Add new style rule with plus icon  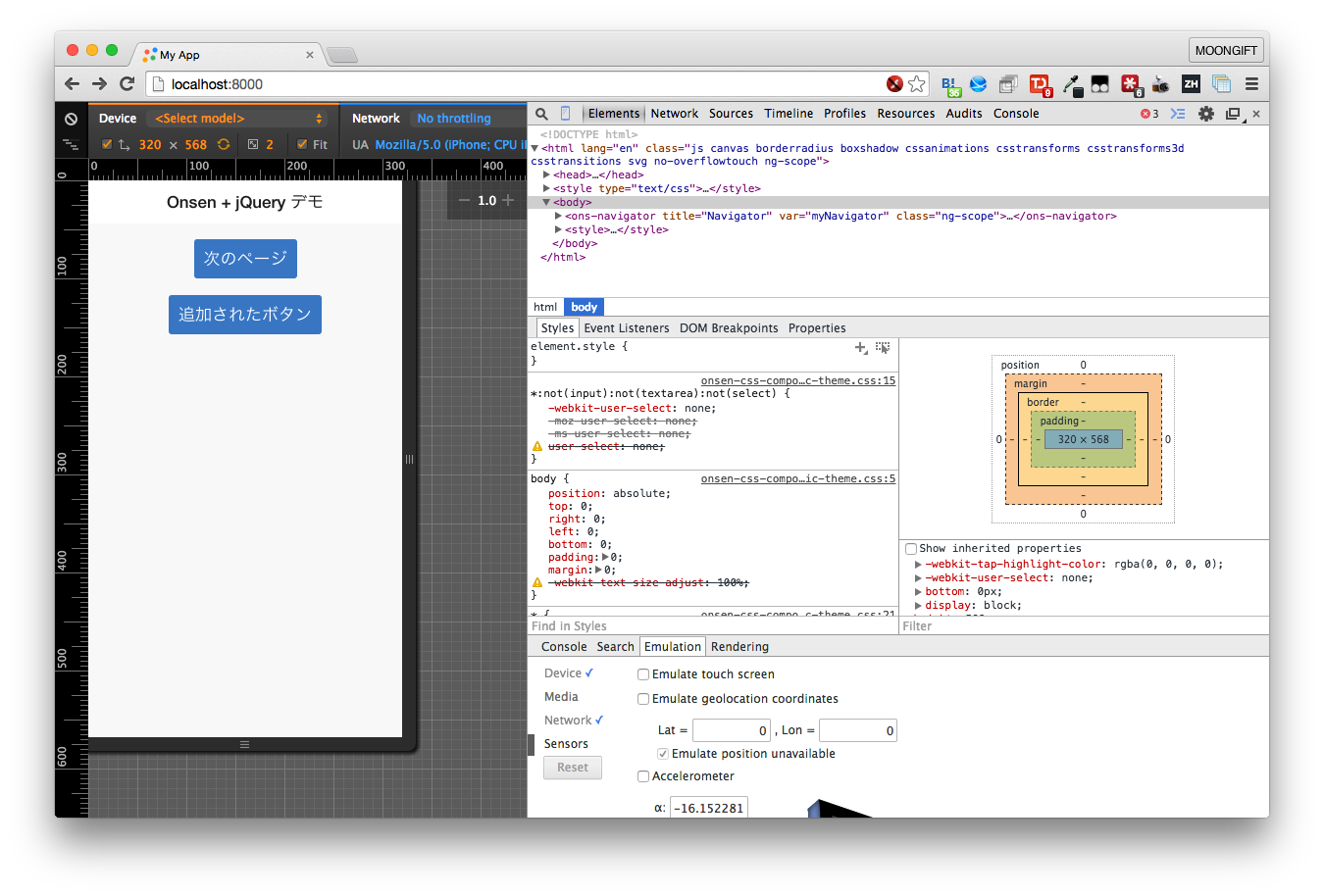click(860, 348)
